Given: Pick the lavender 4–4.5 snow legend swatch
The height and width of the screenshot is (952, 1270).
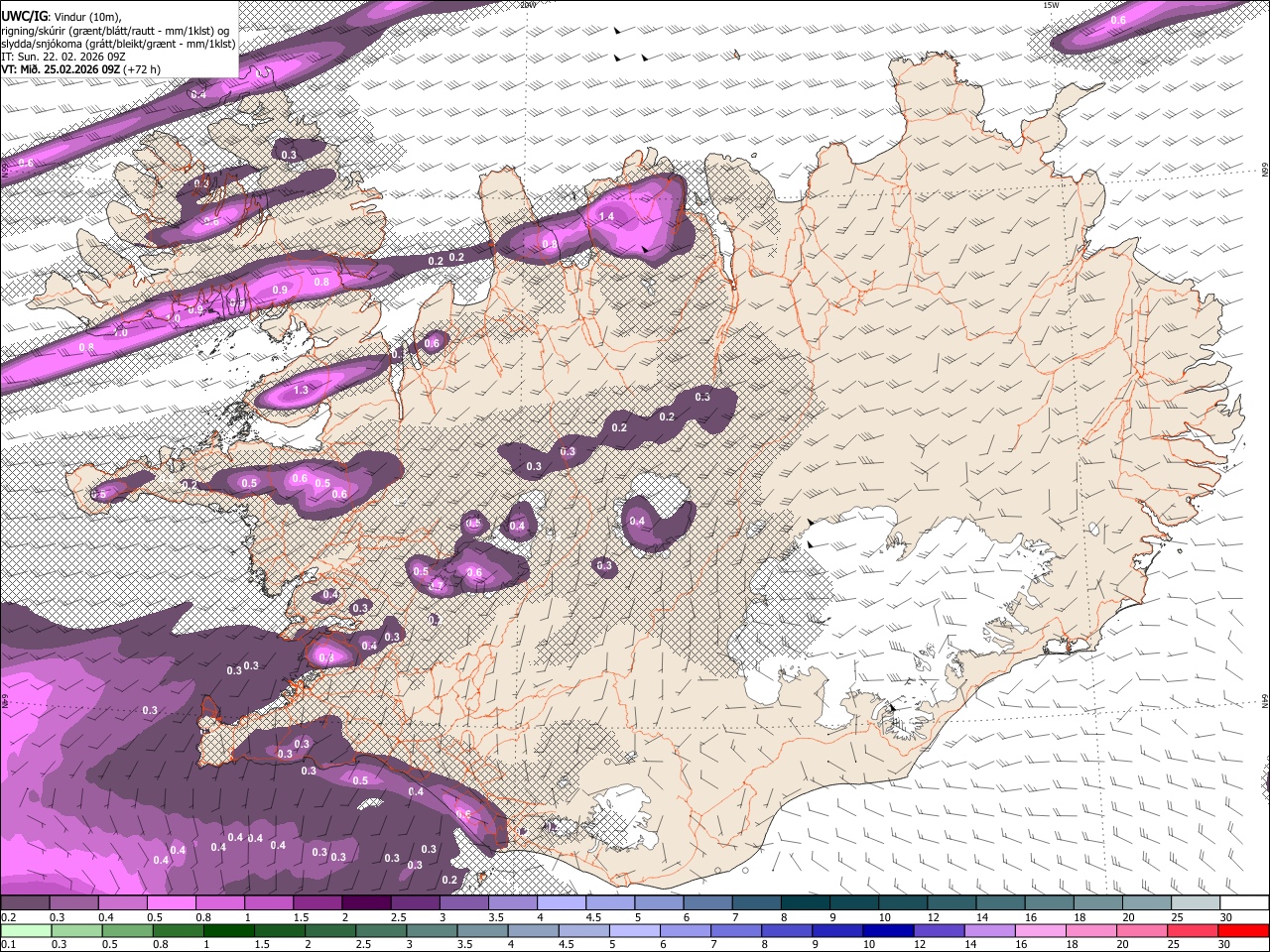Looking at the screenshot, I should pos(561,903).
